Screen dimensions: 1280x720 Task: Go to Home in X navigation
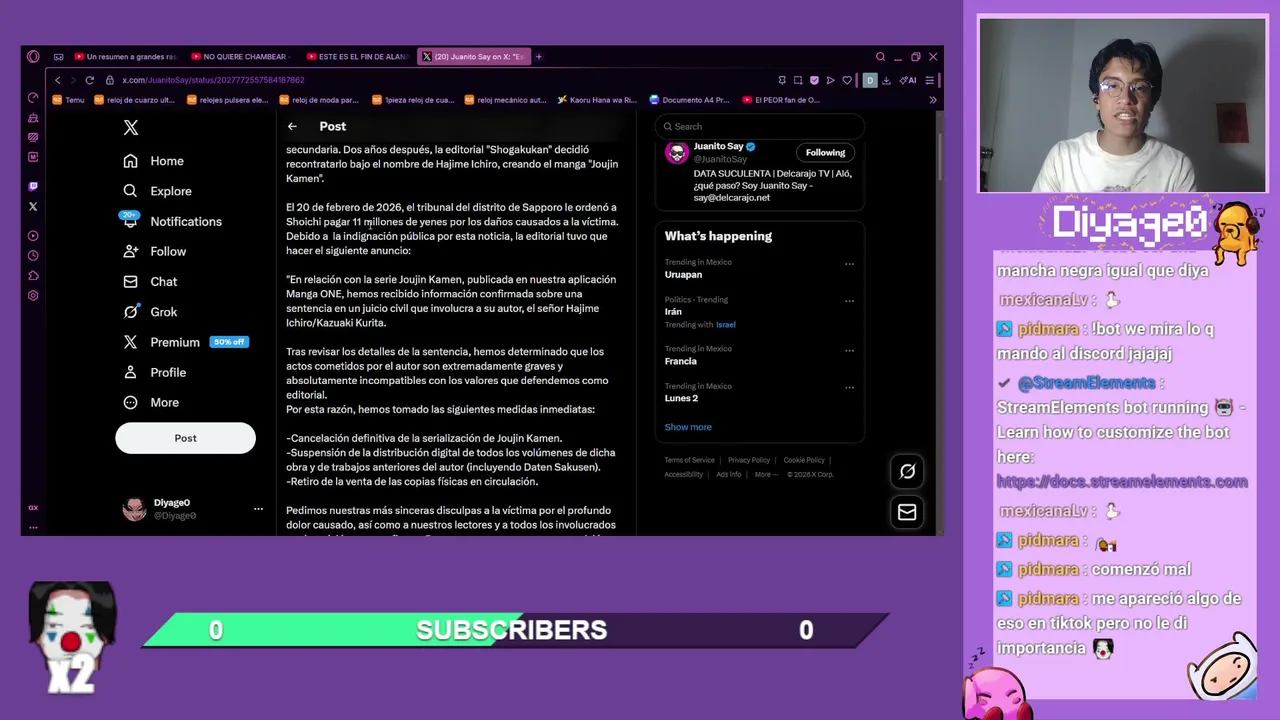154,161
